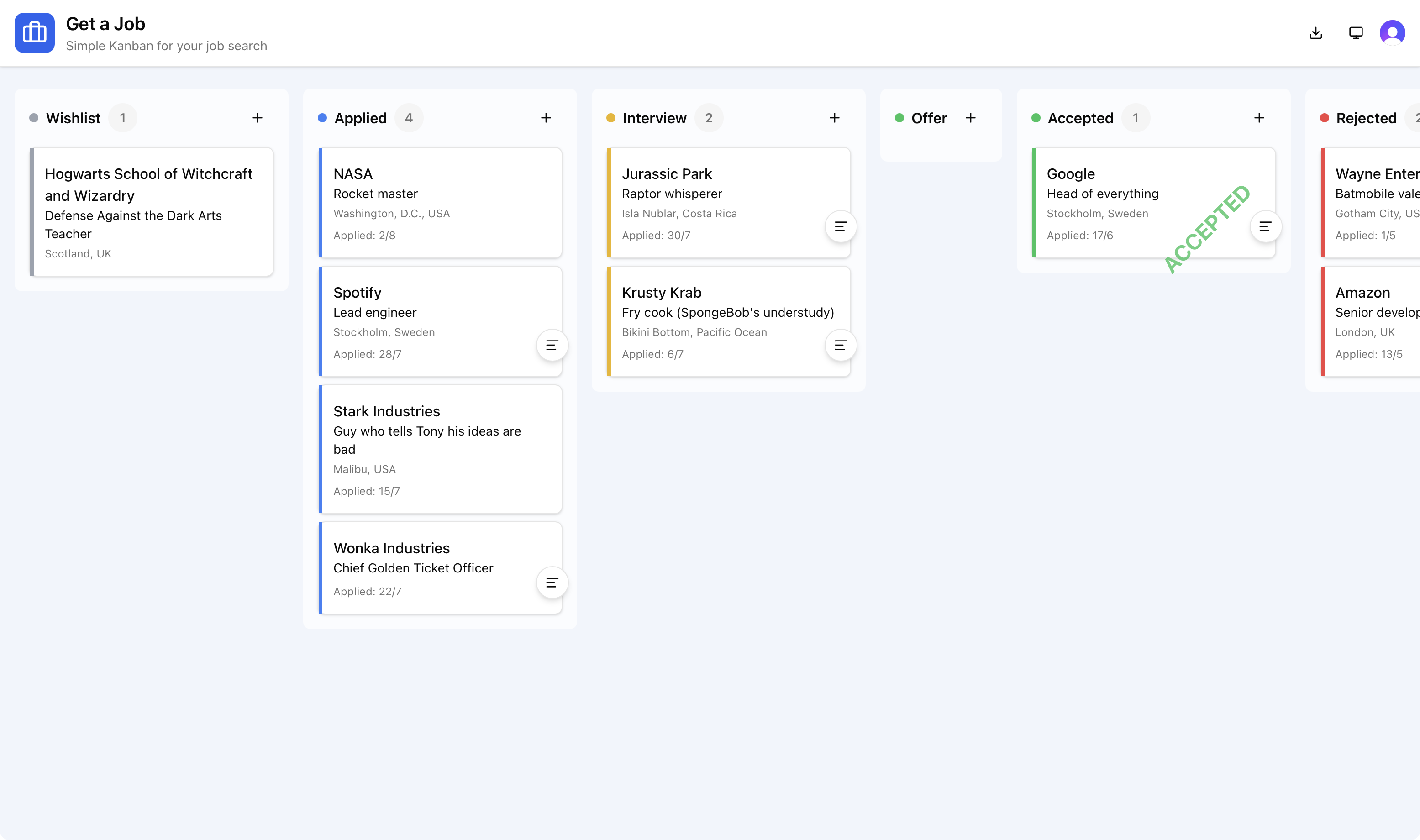Click the Interview column title
The image size is (1420, 840).
click(655, 118)
